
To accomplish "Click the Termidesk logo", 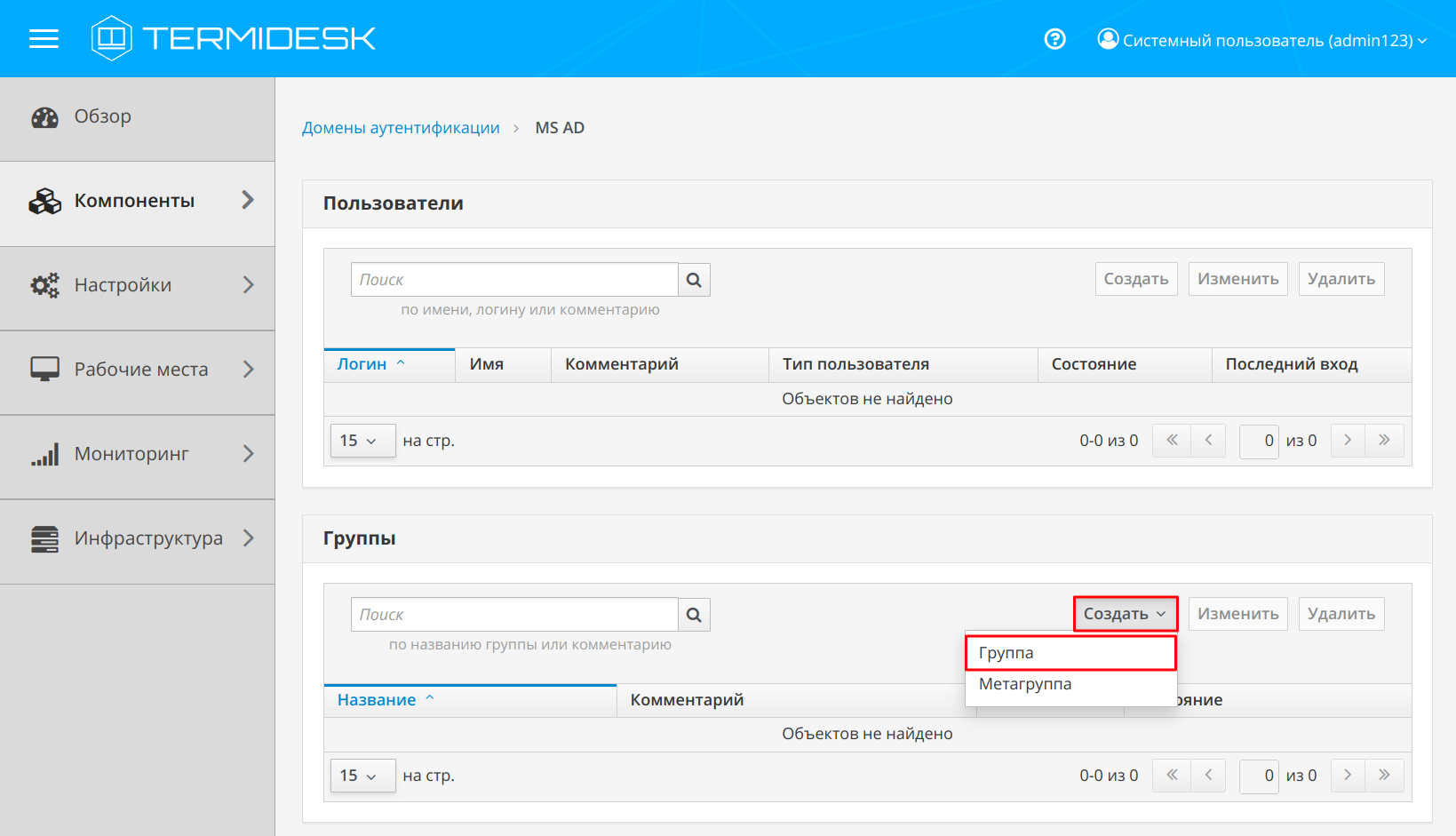I will point(234,38).
